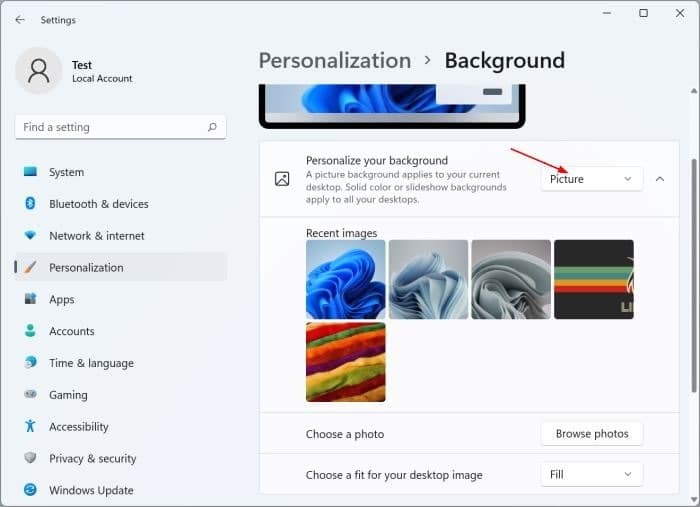Click the search magnifier icon
Screen dimensions: 700x507
(212, 127)
